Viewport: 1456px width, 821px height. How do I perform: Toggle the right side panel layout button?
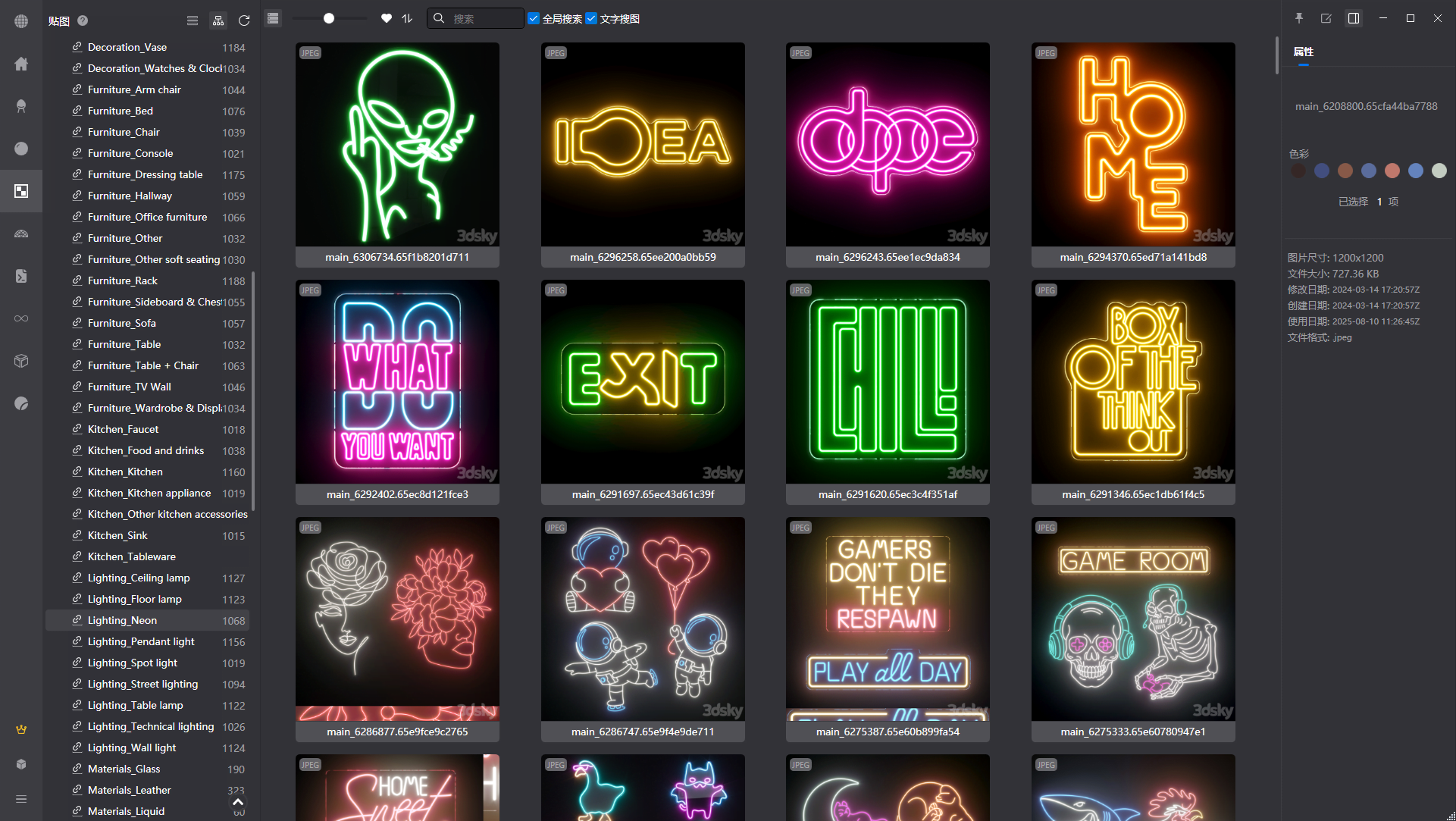[x=1354, y=17]
